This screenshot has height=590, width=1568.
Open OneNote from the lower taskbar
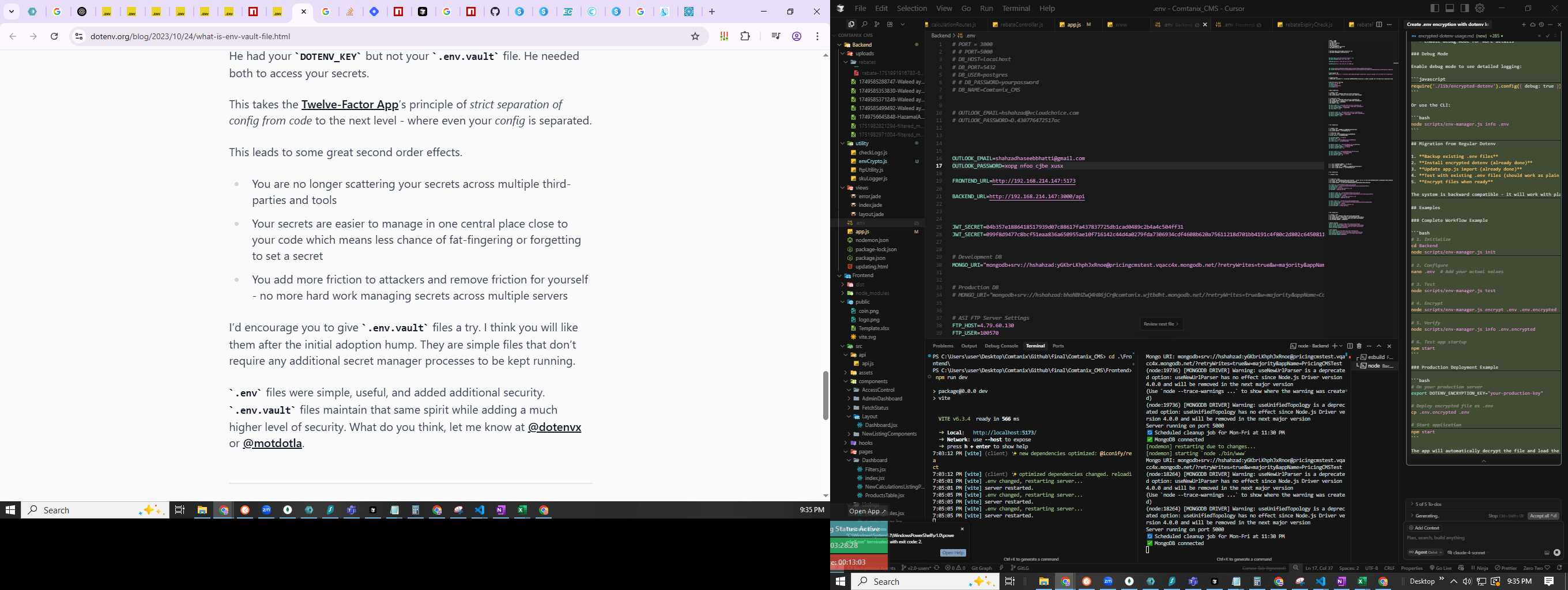pyautogui.click(x=1341, y=581)
